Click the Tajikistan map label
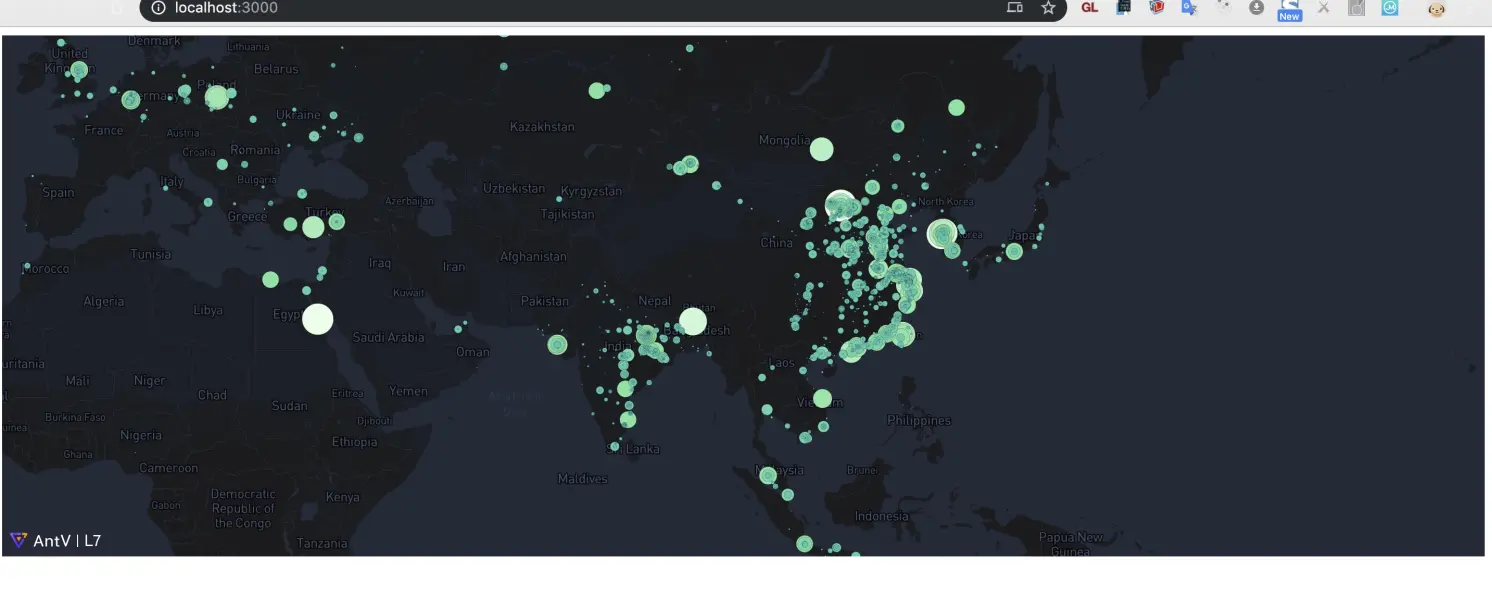 [567, 214]
